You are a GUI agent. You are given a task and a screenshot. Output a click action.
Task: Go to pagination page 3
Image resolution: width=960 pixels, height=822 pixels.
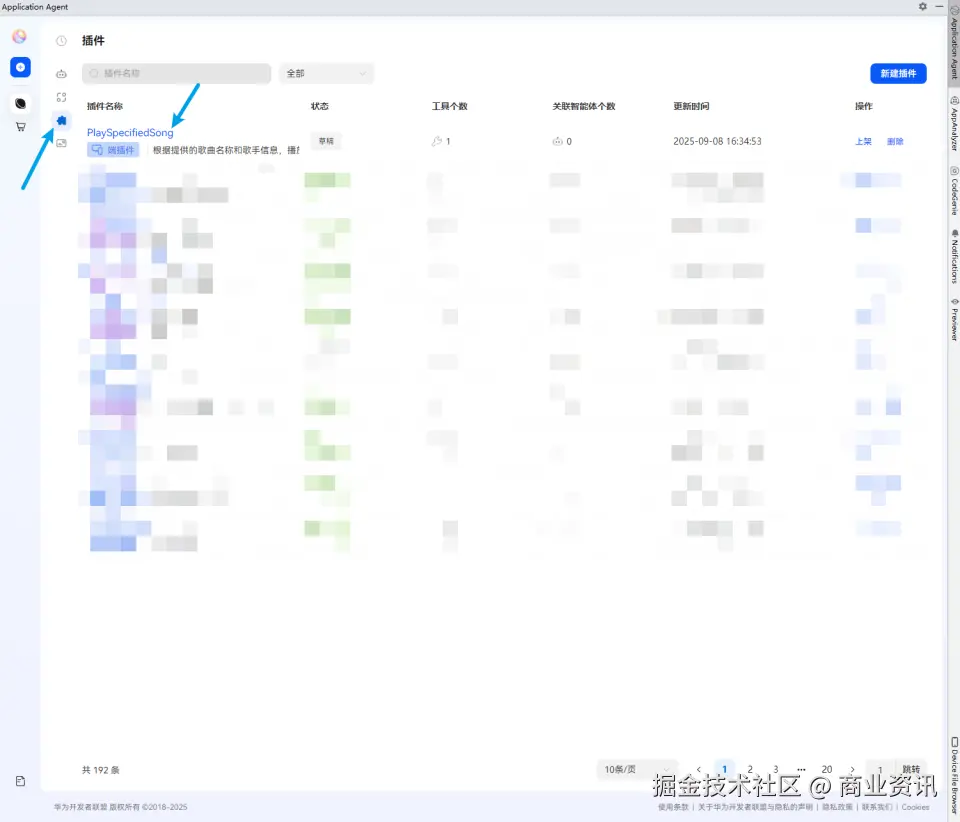[x=776, y=769]
